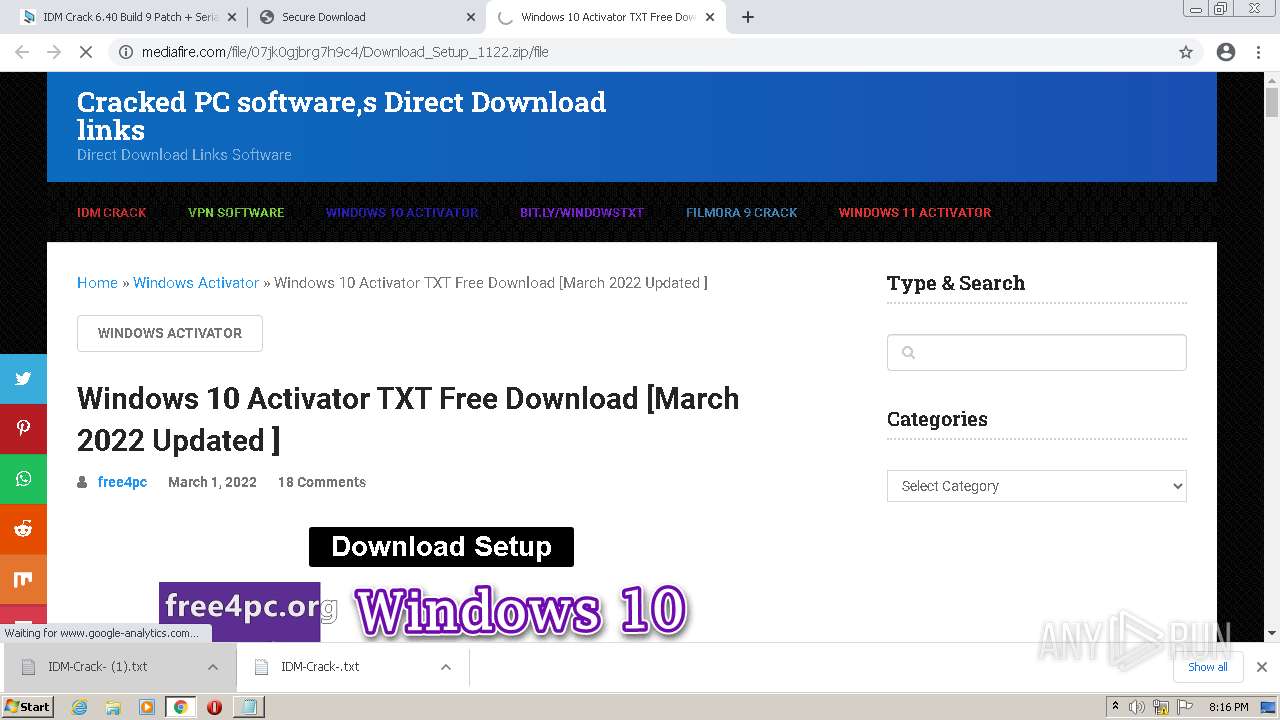This screenshot has height=720, width=1280.
Task: Open the free4pc author link
Action: 122,482
